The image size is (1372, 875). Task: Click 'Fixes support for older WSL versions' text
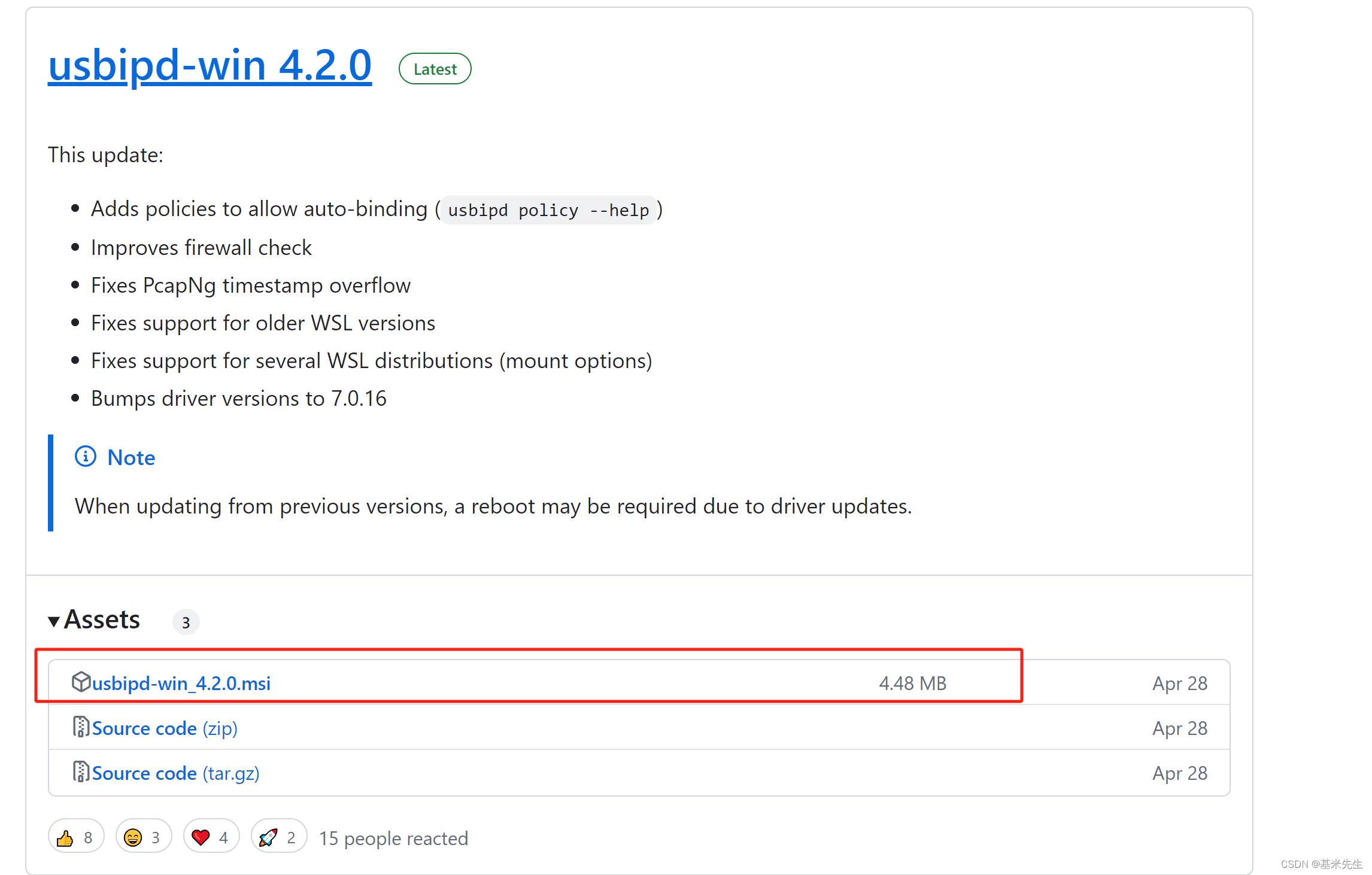coord(263,323)
